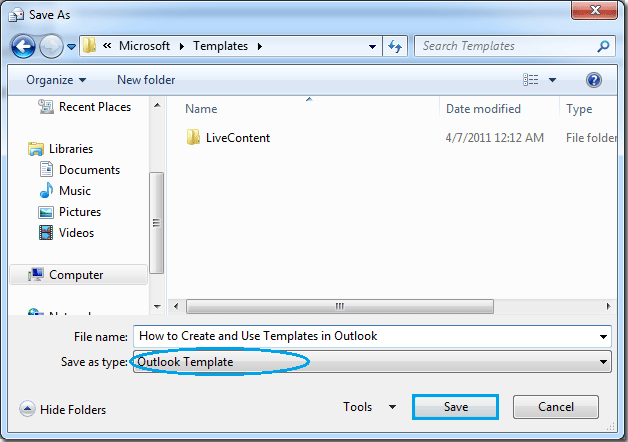628x442 pixels.
Task: Click navigation pane scroll down arrow
Action: tap(157, 307)
